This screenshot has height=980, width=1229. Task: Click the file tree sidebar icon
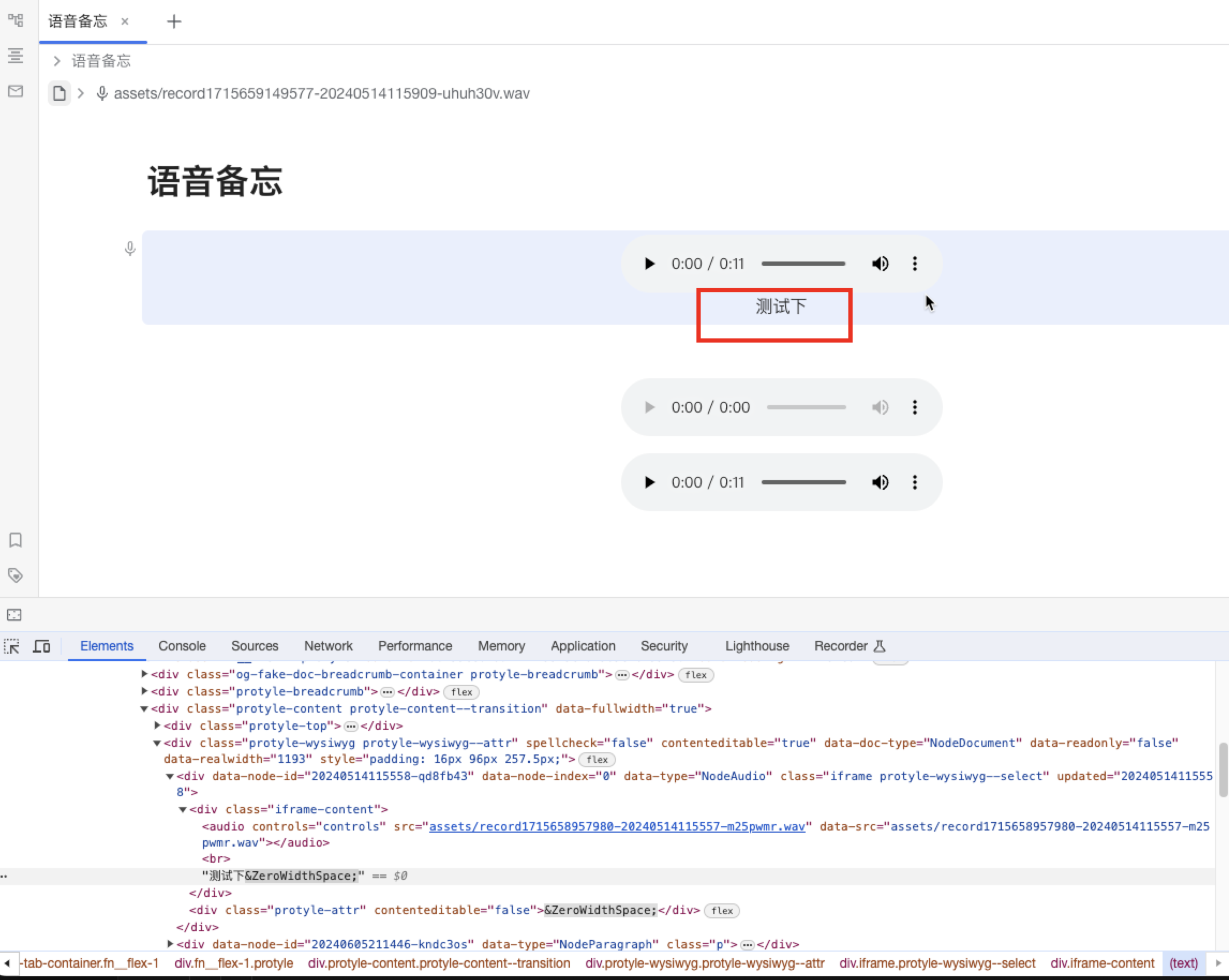point(16,20)
